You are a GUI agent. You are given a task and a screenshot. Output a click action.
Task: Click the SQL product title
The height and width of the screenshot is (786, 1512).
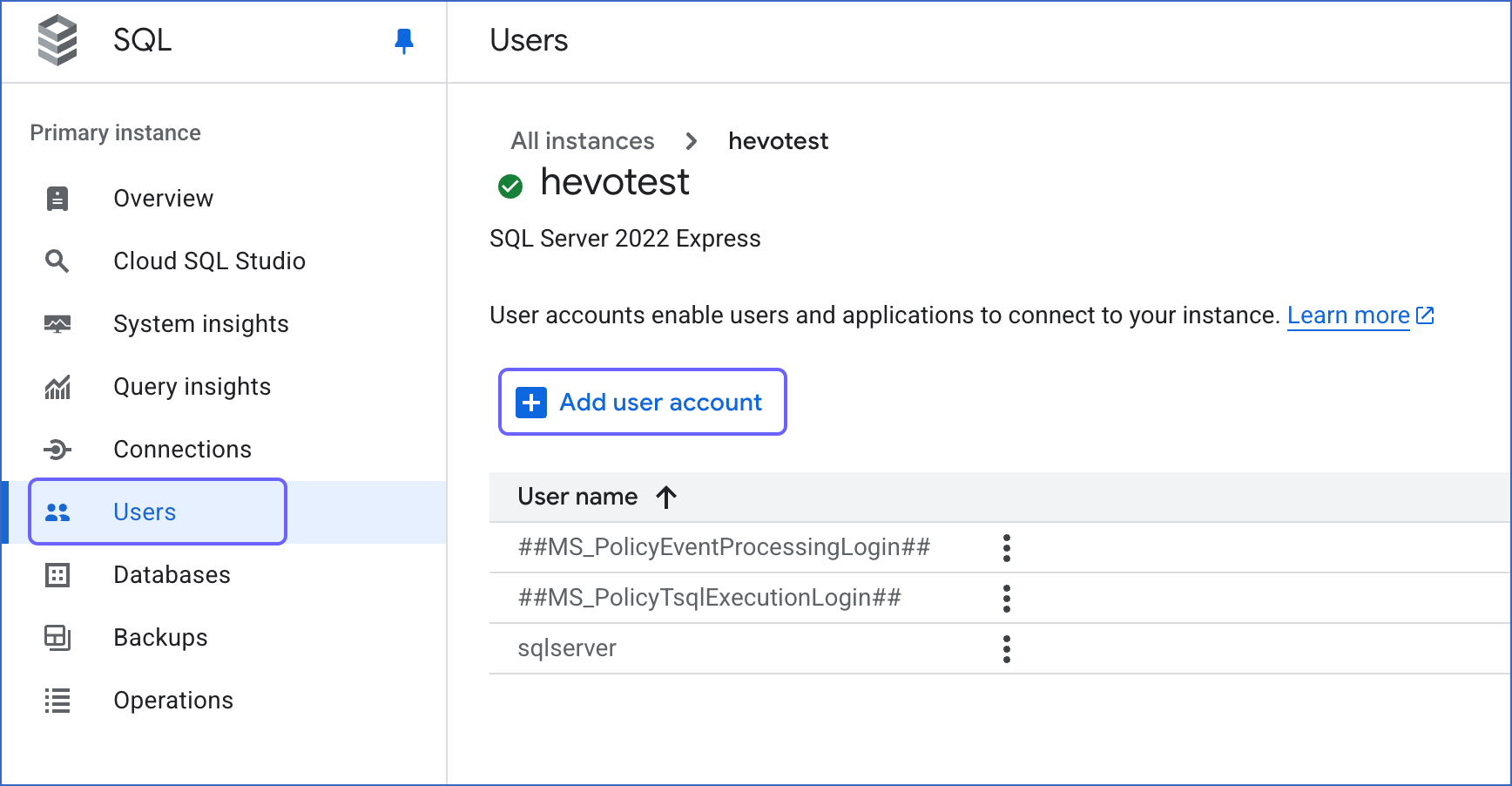click(x=143, y=40)
